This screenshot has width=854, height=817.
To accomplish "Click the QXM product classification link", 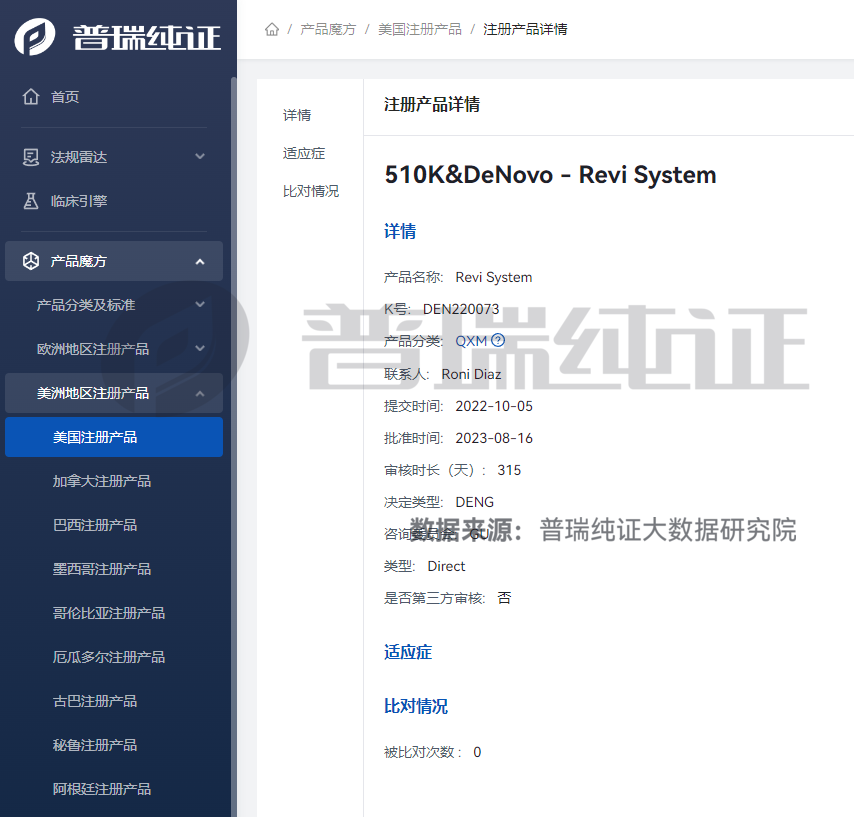I will tap(471, 341).
